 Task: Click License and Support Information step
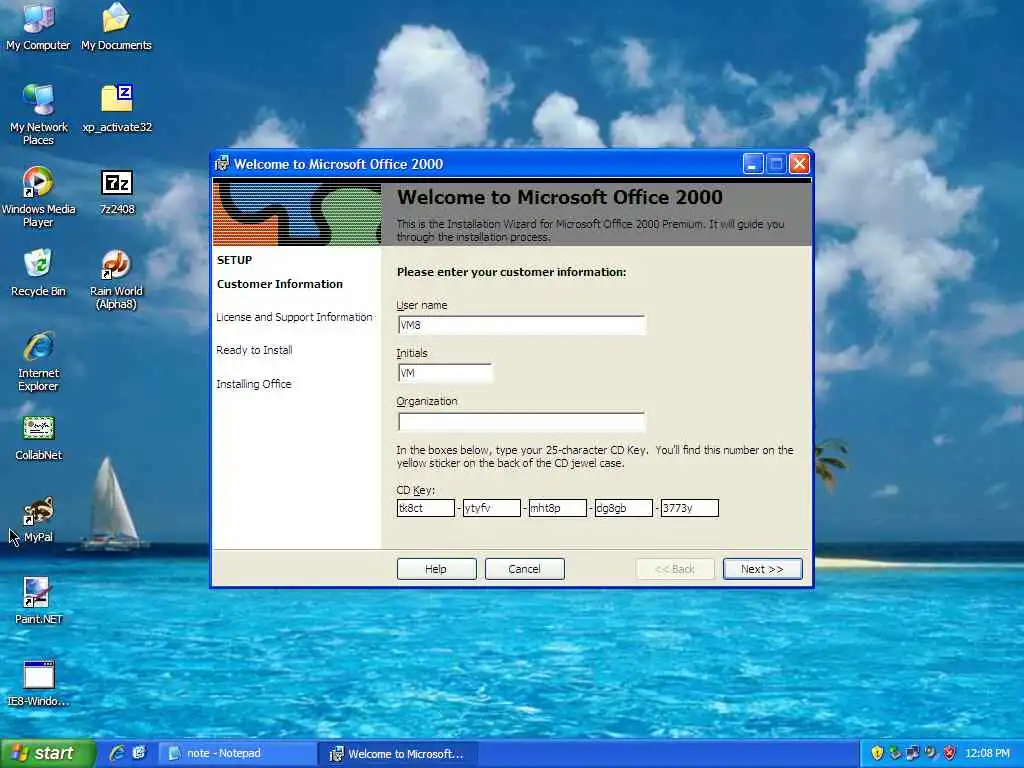pos(294,317)
